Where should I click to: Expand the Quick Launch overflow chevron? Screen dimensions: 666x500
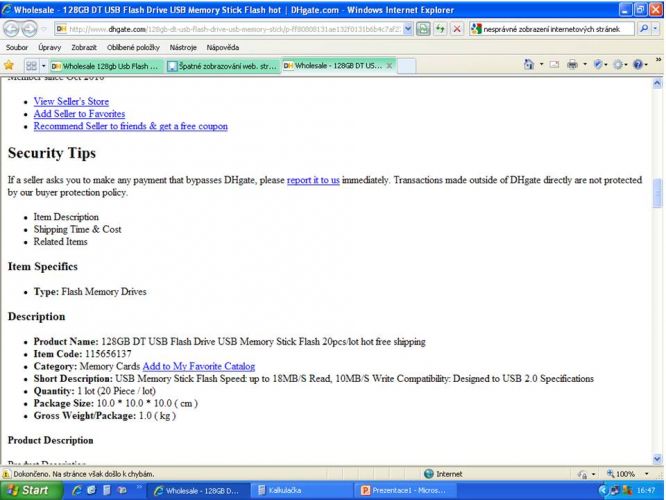point(138,487)
